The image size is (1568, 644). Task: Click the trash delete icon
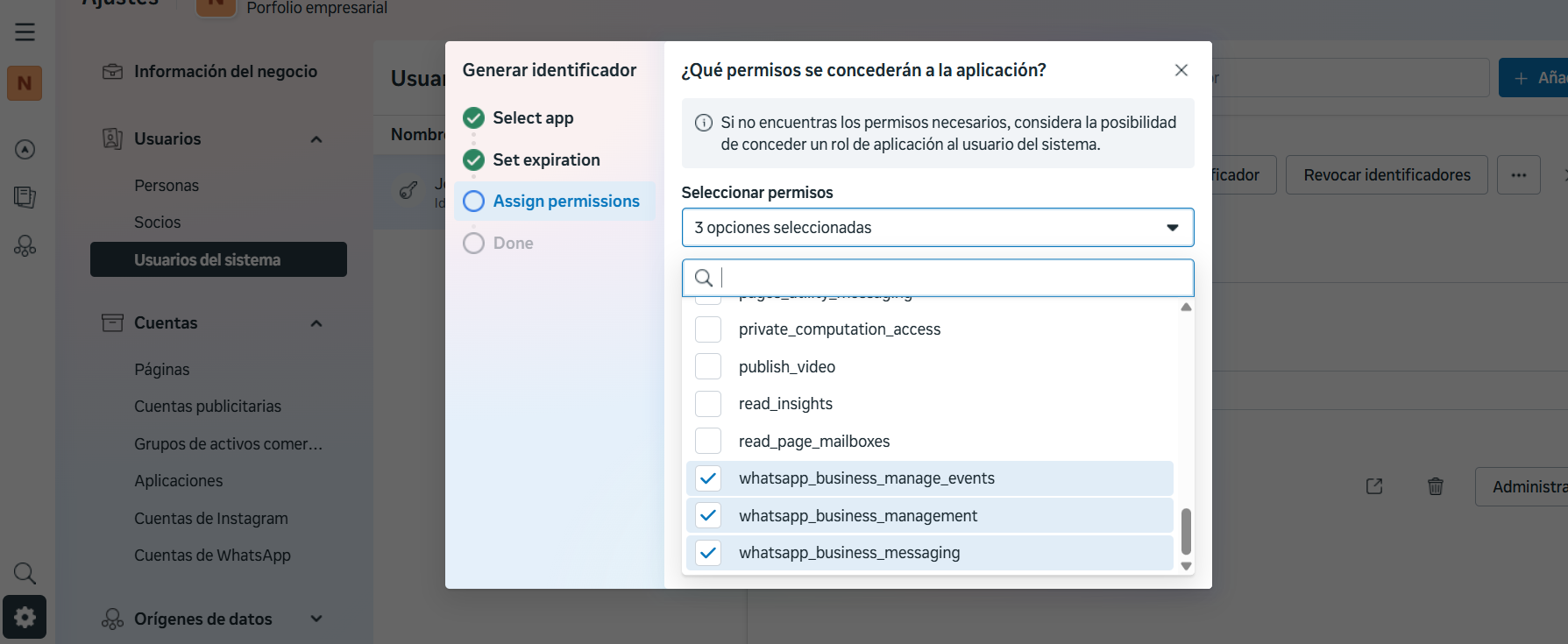click(1435, 486)
